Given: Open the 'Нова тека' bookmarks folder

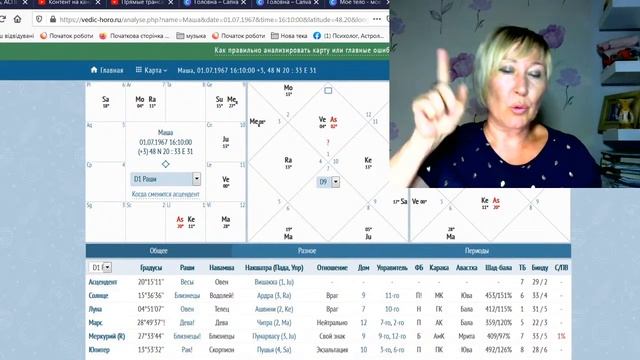Looking at the screenshot, I should tap(289, 36).
